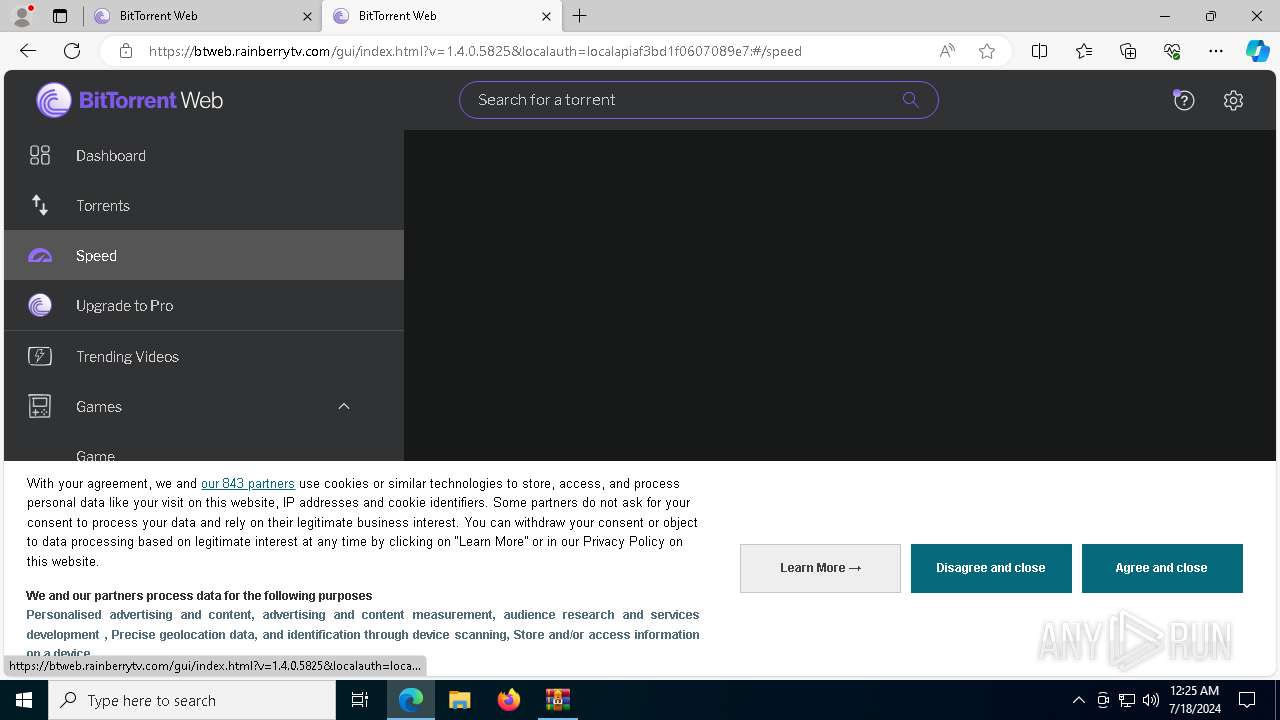Image resolution: width=1280 pixels, height=720 pixels.
Task: Click the Trending Videos lightning icon
Action: 40,356
